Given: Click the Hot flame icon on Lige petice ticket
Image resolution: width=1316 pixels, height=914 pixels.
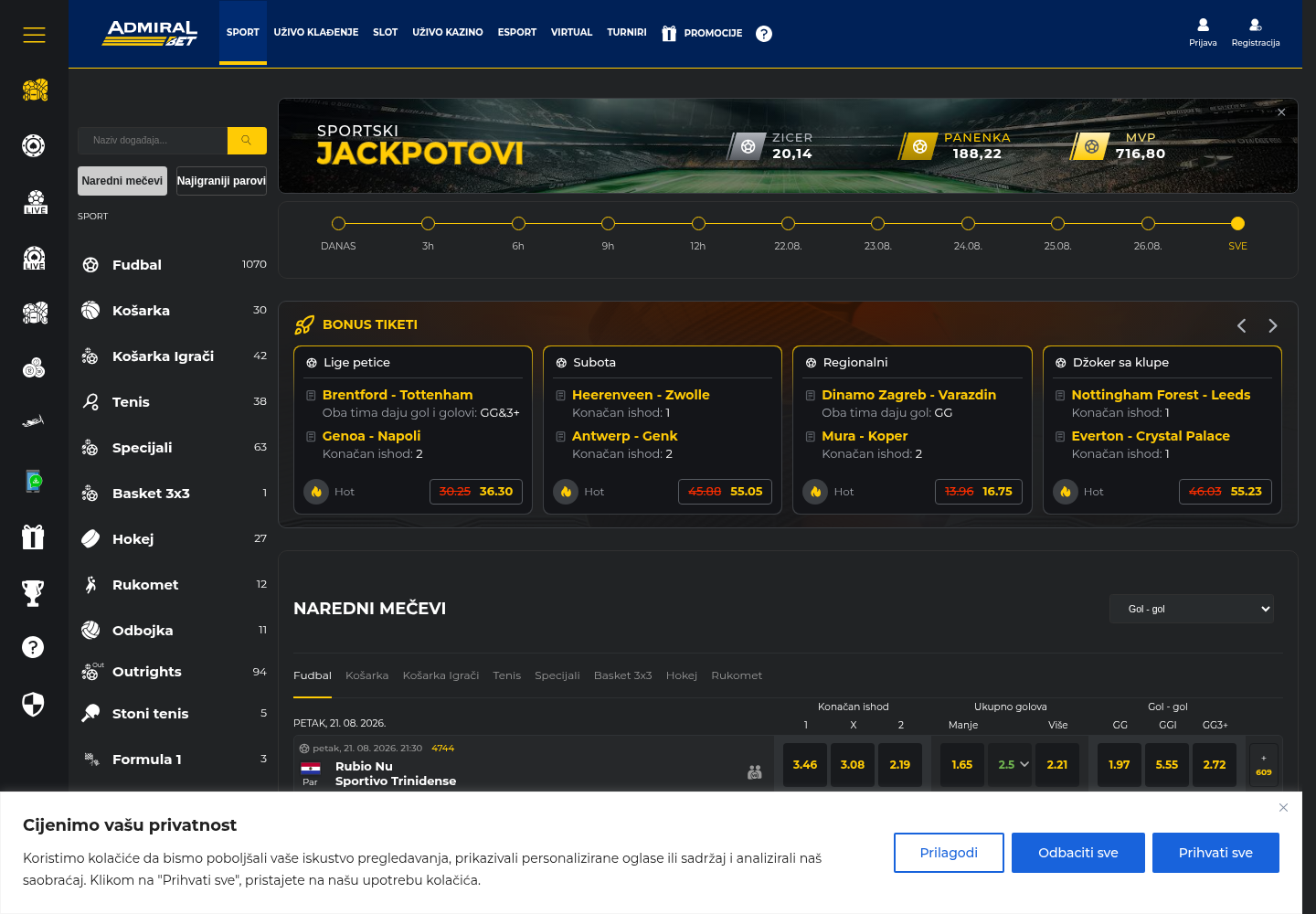Looking at the screenshot, I should pos(316,492).
